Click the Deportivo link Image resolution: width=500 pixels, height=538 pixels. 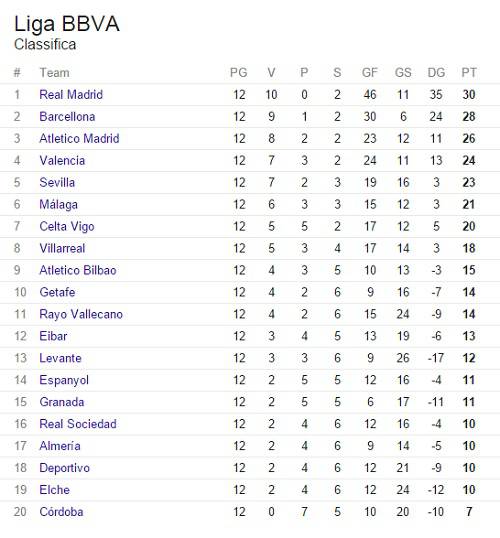[x=65, y=468]
